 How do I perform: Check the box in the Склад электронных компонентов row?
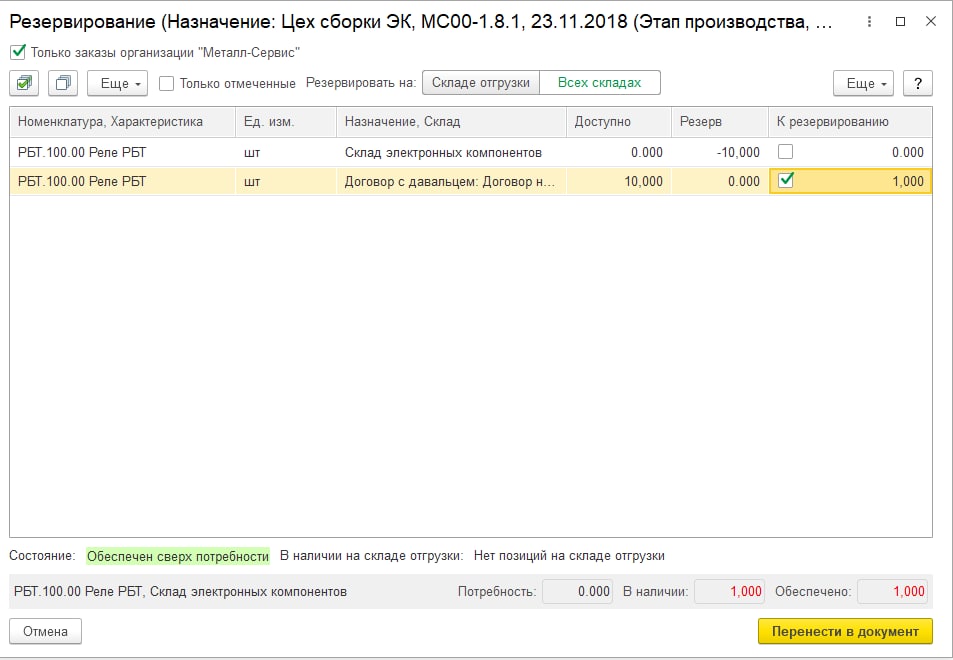785,151
